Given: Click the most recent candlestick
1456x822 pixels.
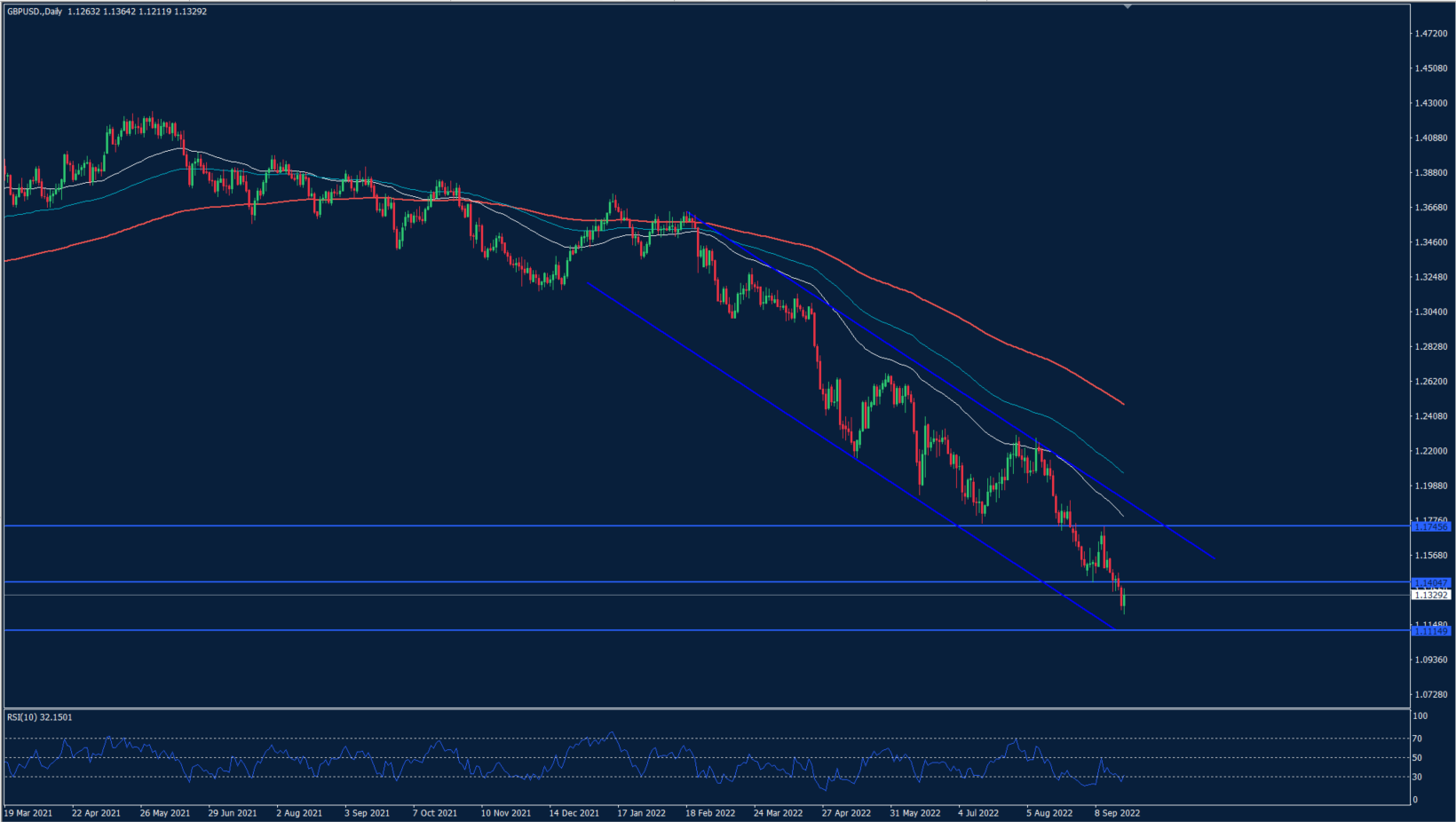Looking at the screenshot, I should click(x=1124, y=599).
